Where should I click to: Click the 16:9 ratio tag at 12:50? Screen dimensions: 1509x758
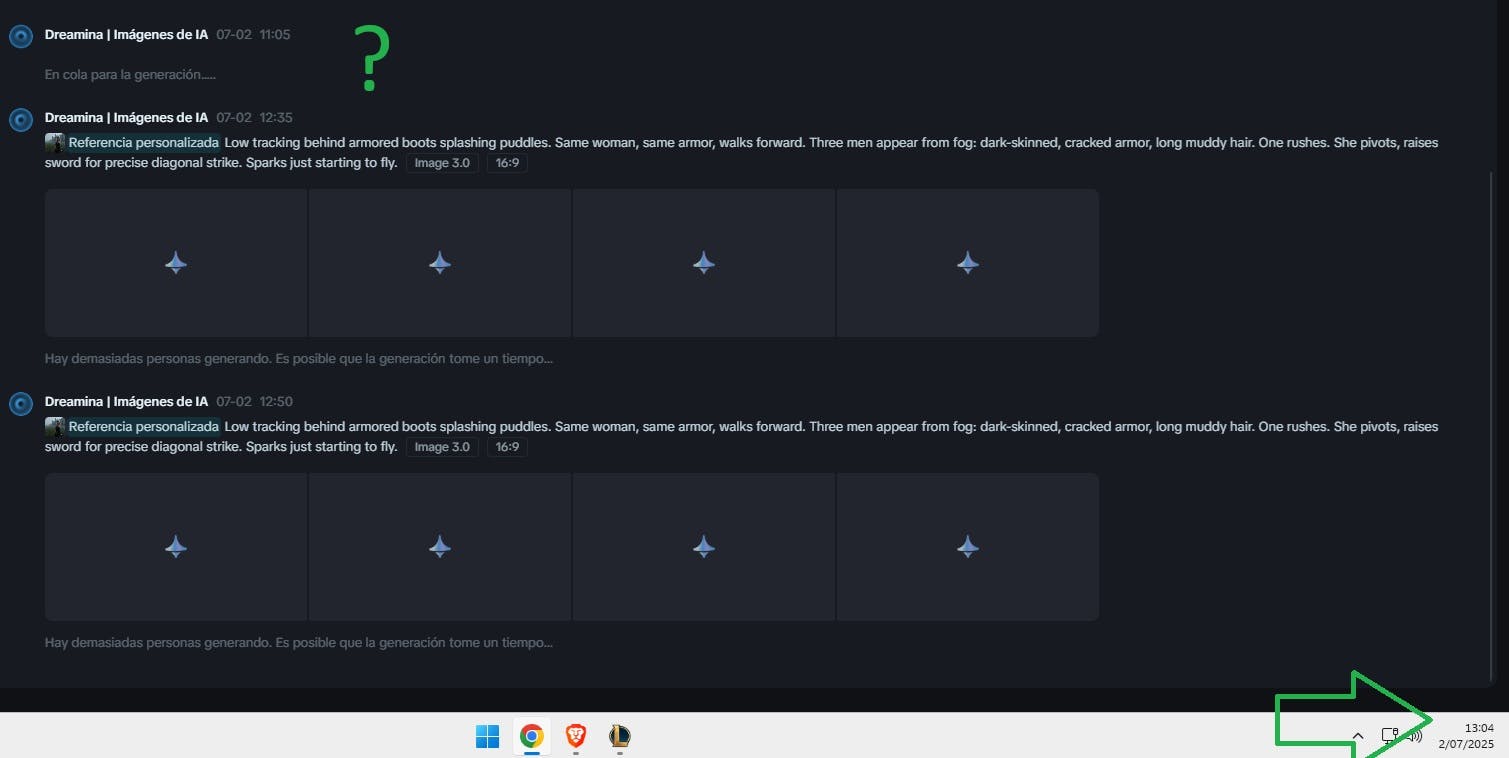pos(507,447)
